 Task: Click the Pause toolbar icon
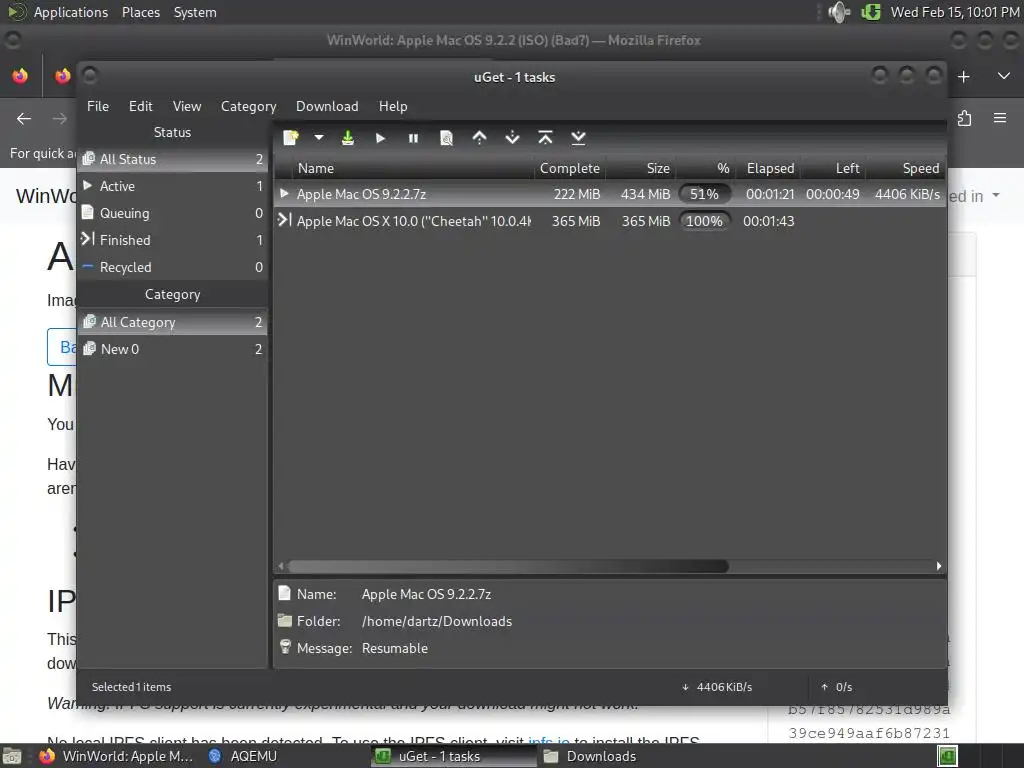413,138
